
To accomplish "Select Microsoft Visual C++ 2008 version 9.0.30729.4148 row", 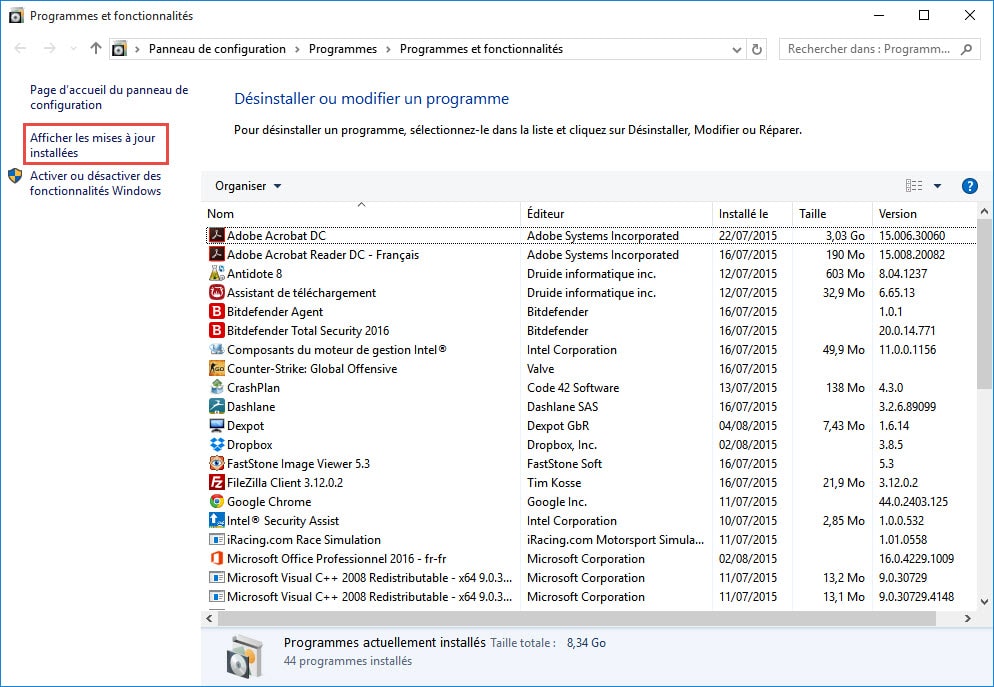I will [x=591, y=596].
